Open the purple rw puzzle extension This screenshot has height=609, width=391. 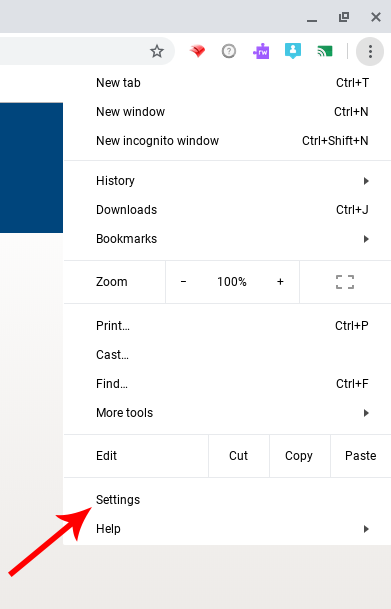coord(261,51)
